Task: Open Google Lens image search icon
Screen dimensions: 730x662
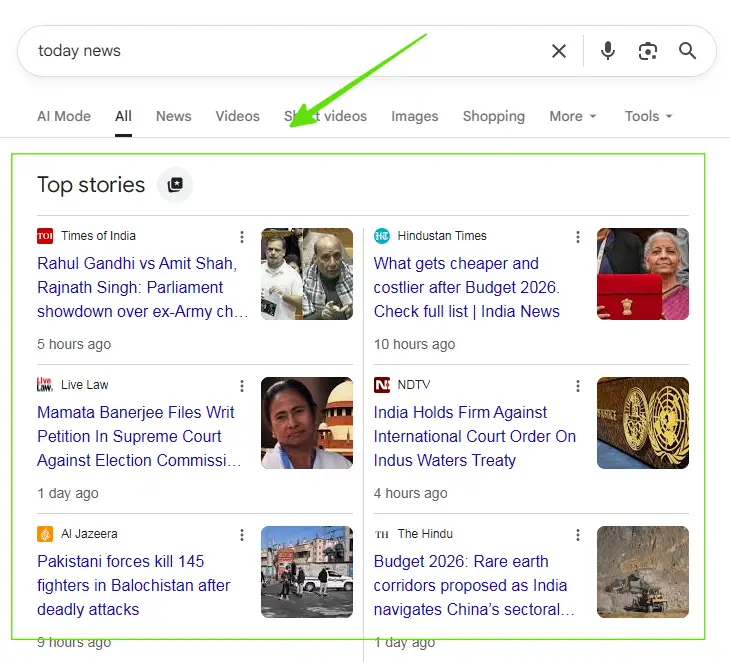Action: pyautogui.click(x=648, y=51)
